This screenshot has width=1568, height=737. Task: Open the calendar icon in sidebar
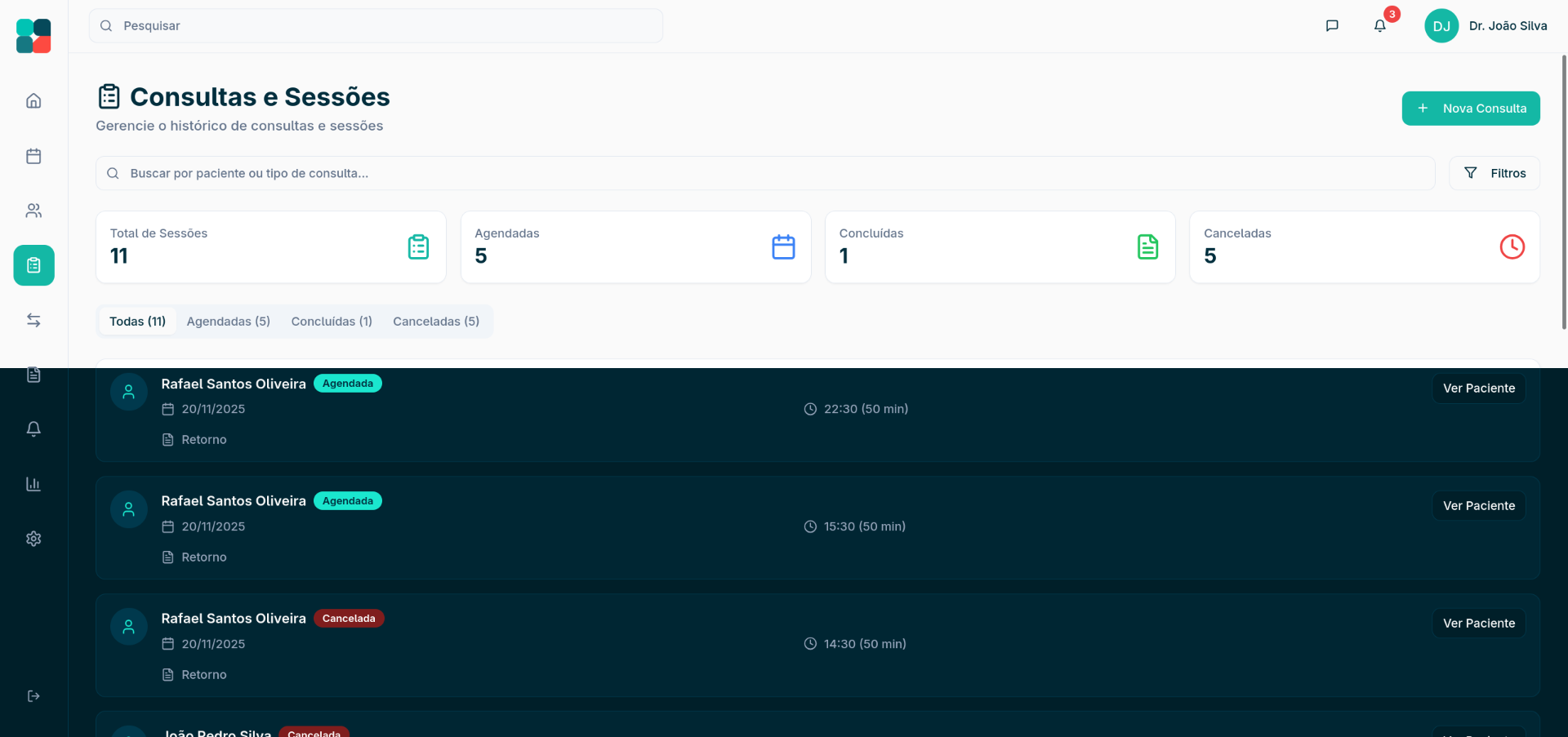(x=33, y=156)
